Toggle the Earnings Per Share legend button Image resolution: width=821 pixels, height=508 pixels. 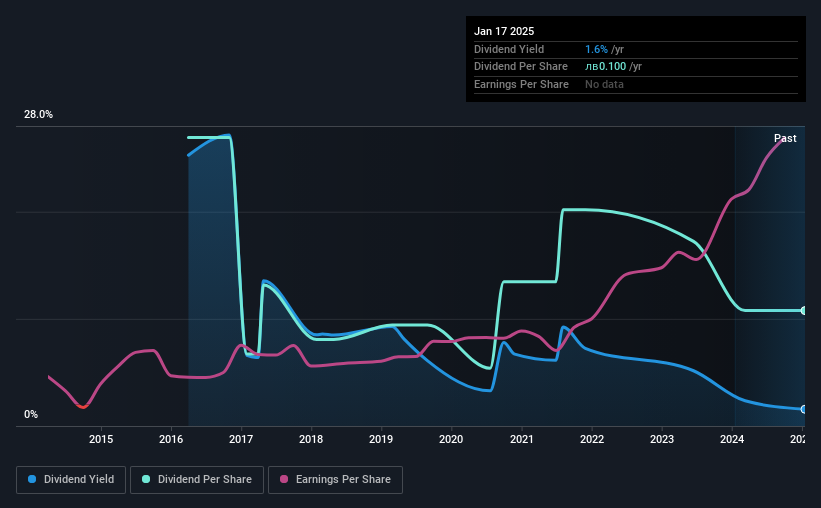[335, 480]
